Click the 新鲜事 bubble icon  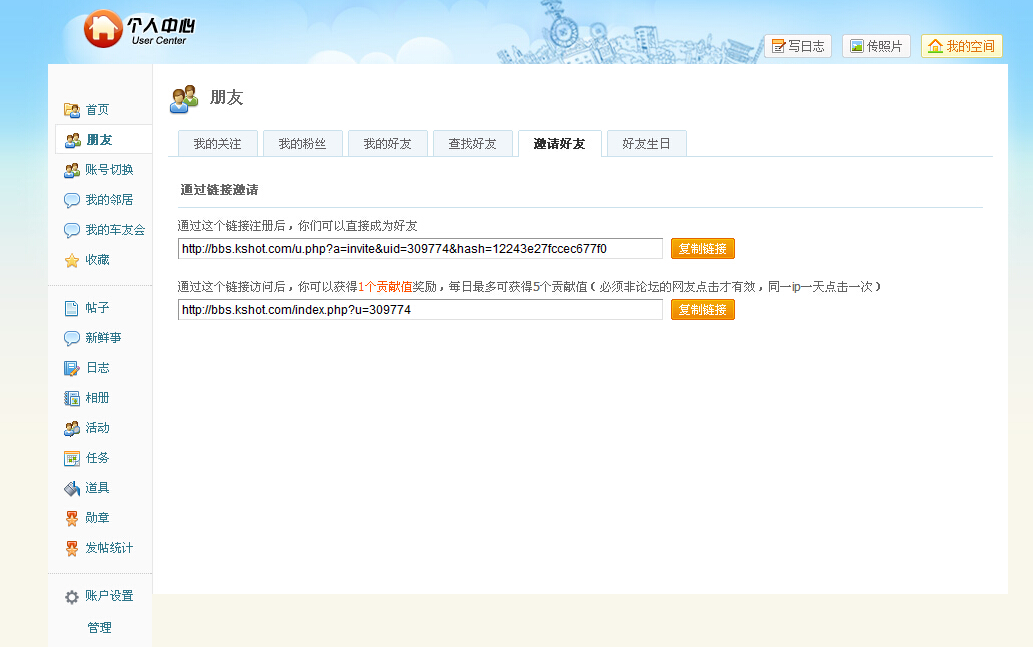point(71,339)
